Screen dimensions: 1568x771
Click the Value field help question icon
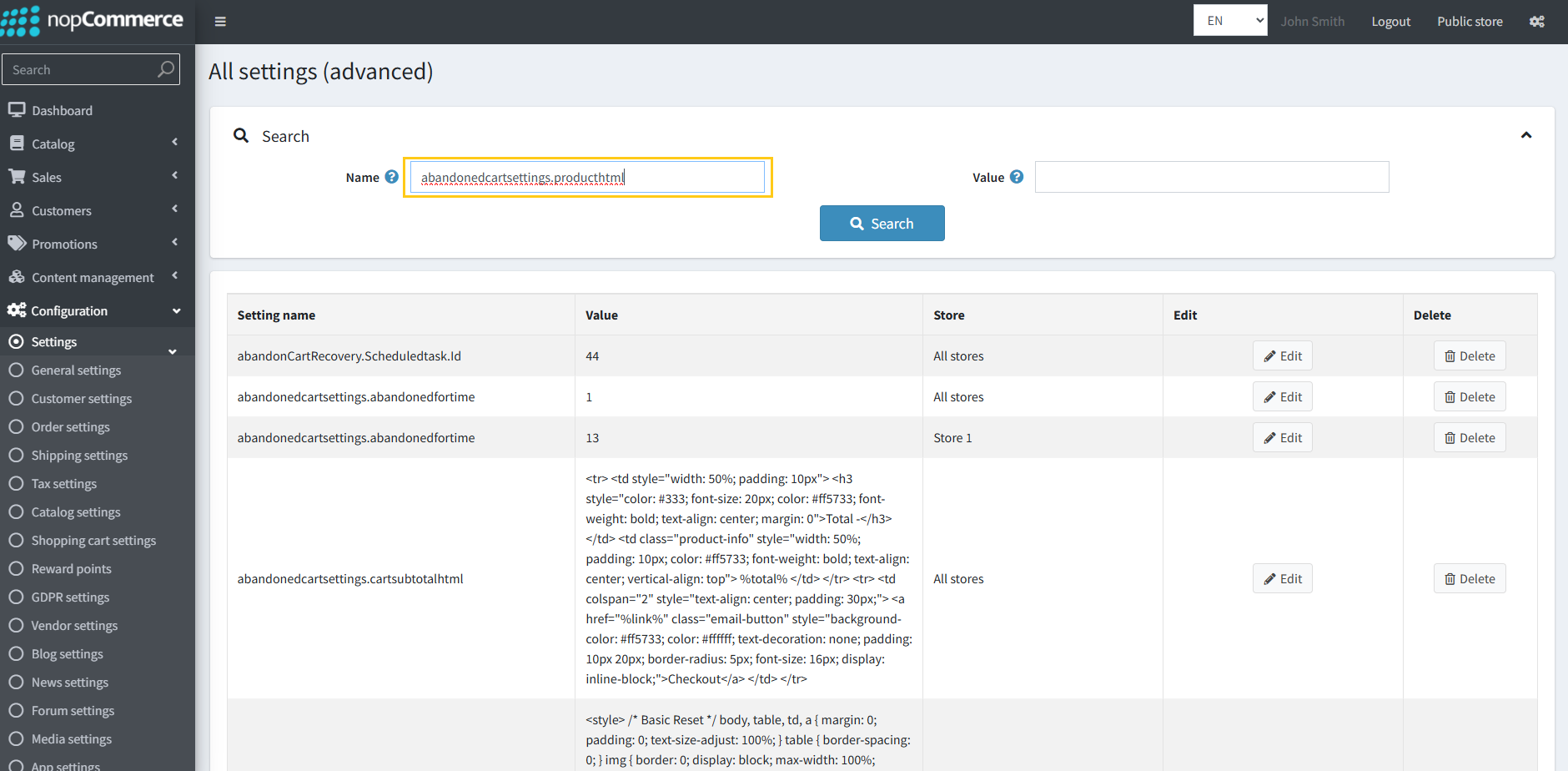click(1016, 177)
